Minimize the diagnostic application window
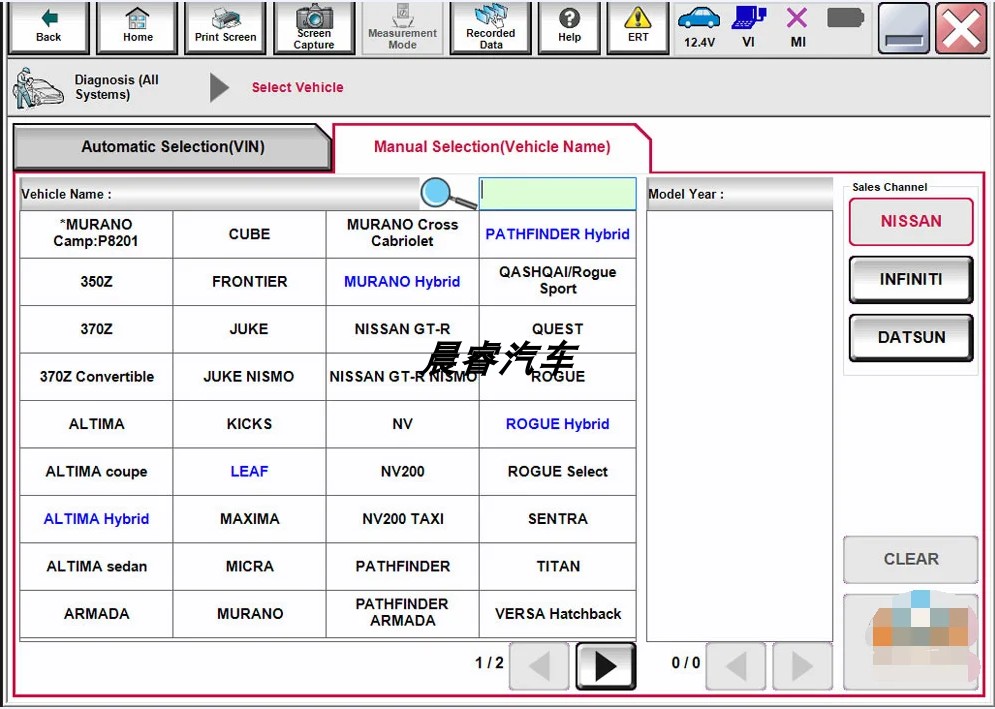The image size is (995, 709). tap(904, 28)
